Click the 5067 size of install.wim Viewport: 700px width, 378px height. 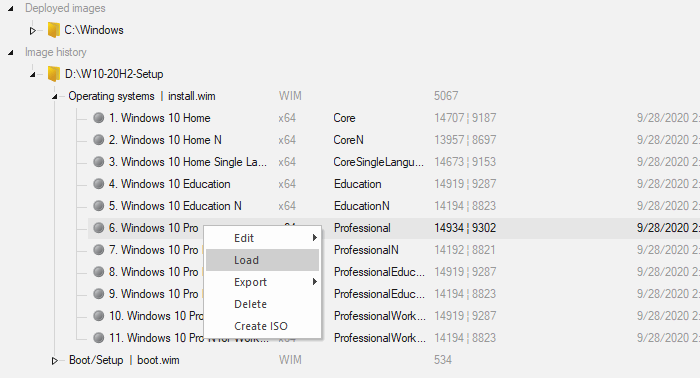click(446, 96)
